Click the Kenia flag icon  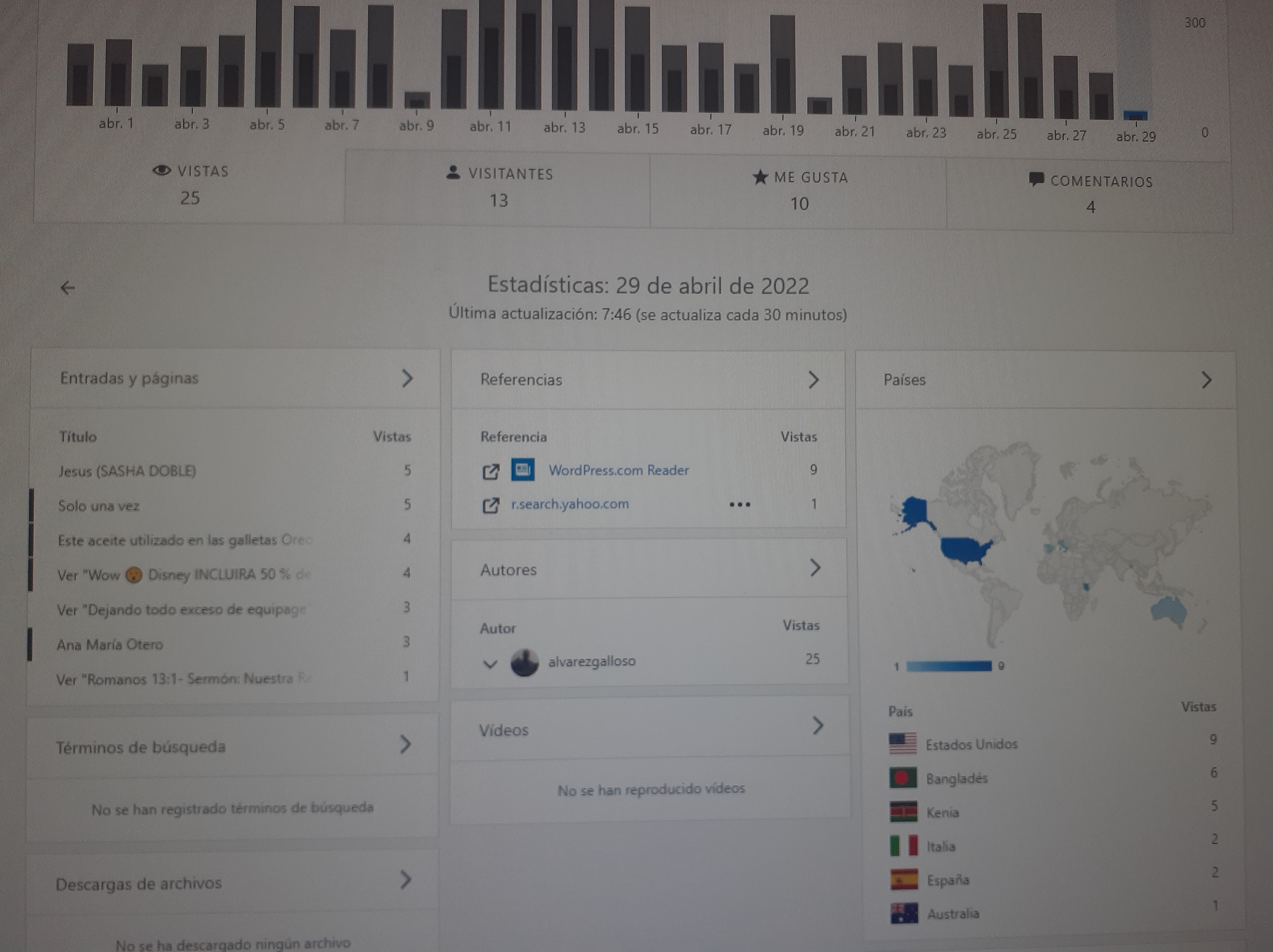pyautogui.click(x=903, y=812)
